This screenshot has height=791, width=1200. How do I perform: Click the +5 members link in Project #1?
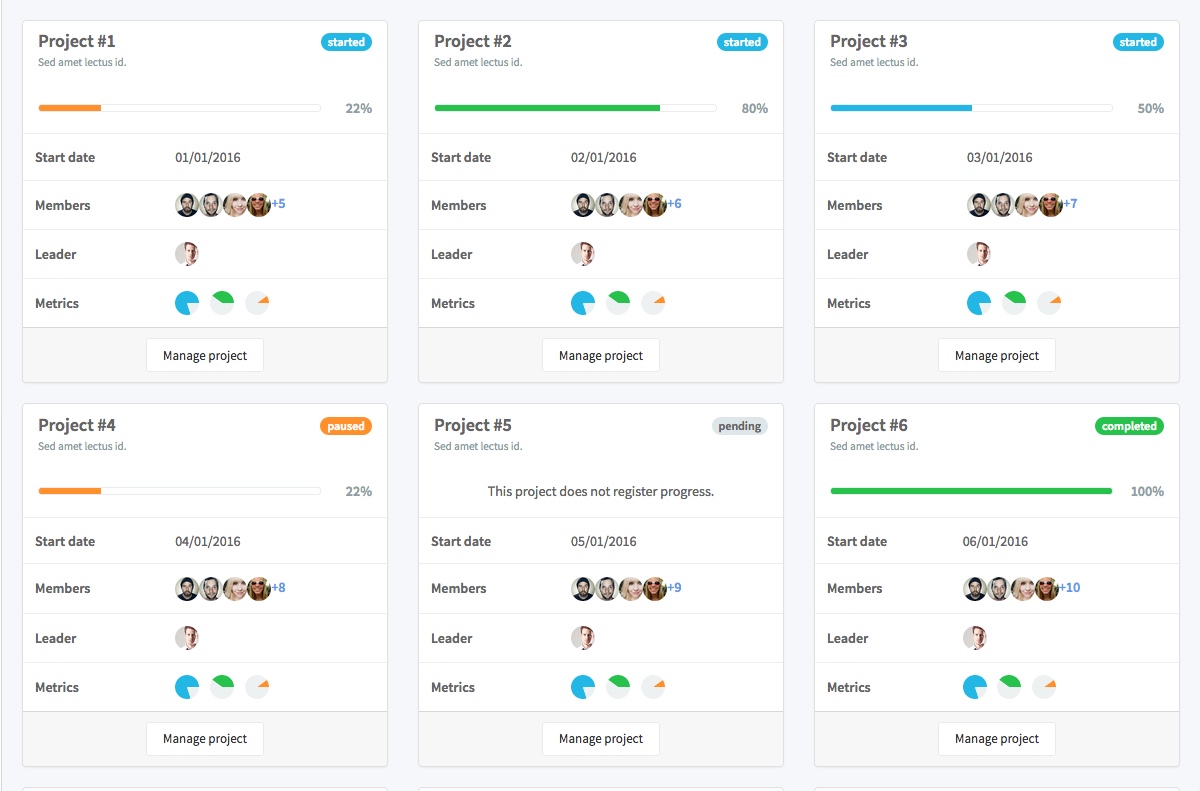278,204
